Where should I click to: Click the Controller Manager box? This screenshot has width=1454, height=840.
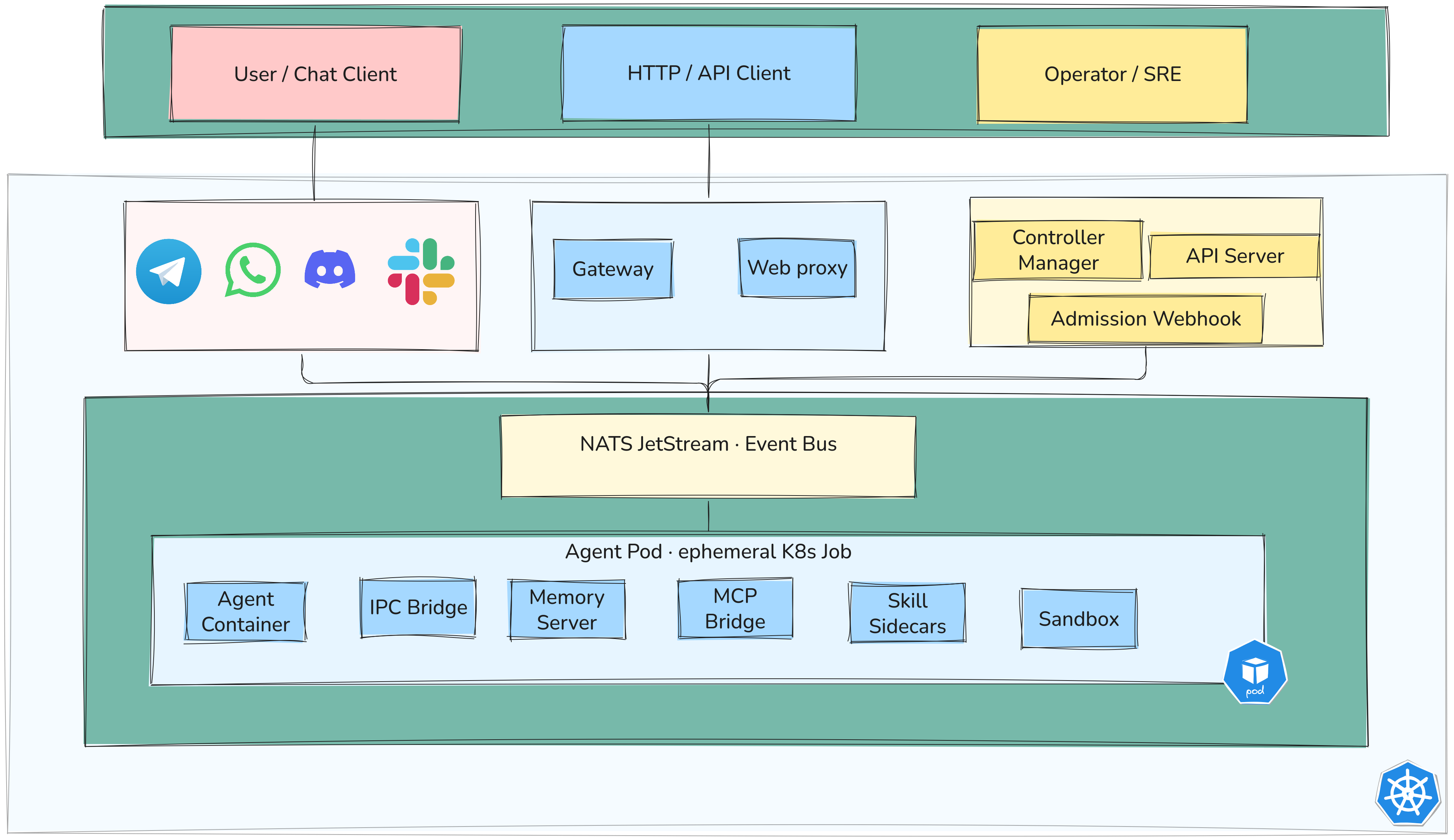(x=1058, y=250)
